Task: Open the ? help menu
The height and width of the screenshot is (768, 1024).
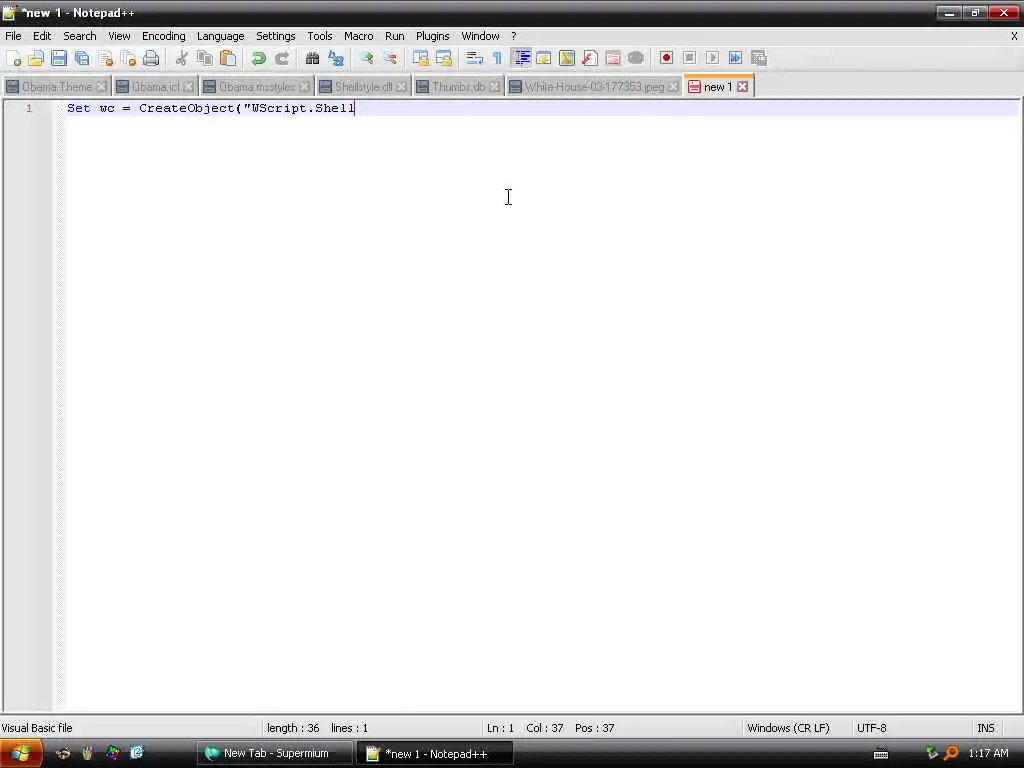Action: (513, 36)
